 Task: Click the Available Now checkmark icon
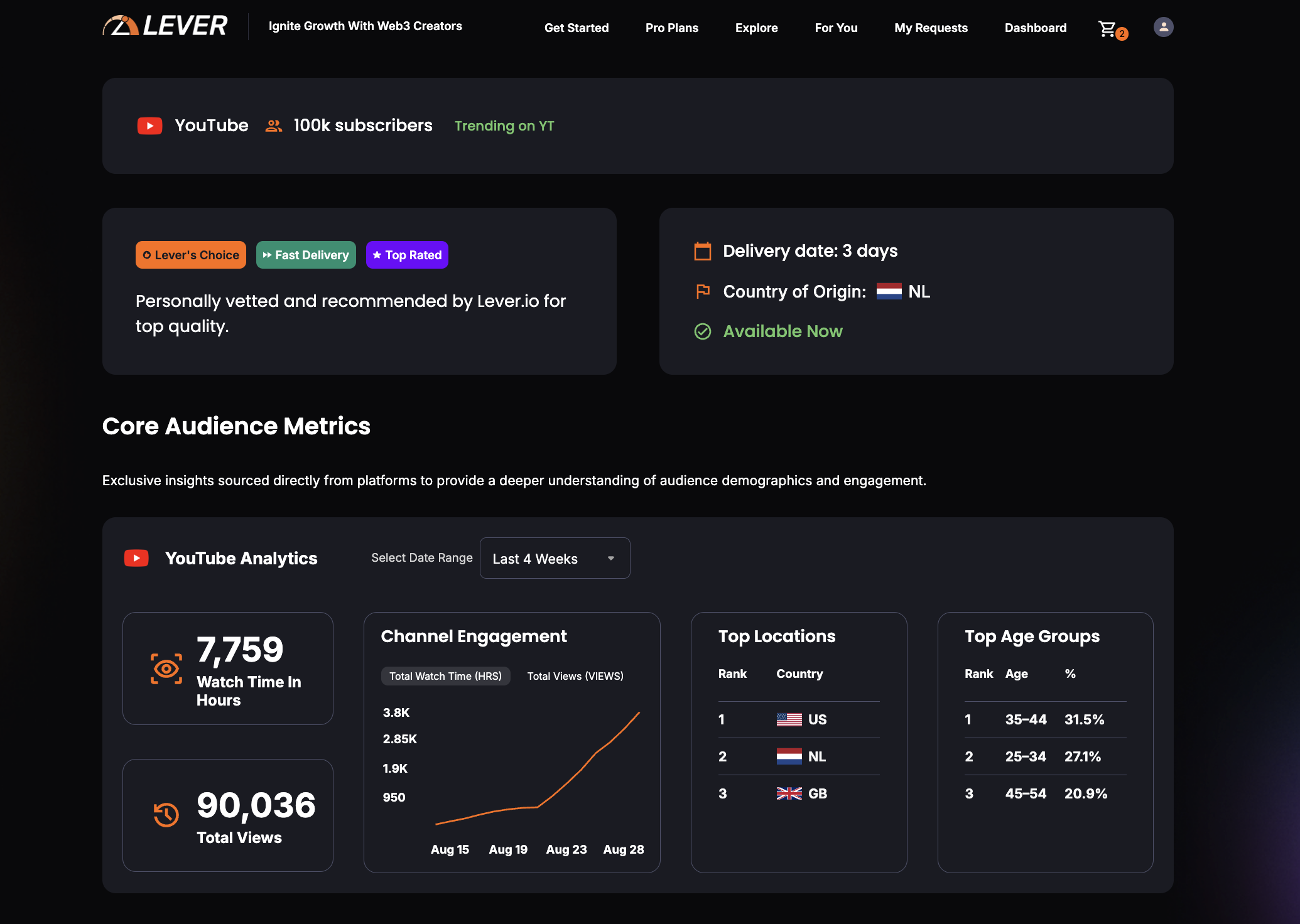tap(703, 331)
